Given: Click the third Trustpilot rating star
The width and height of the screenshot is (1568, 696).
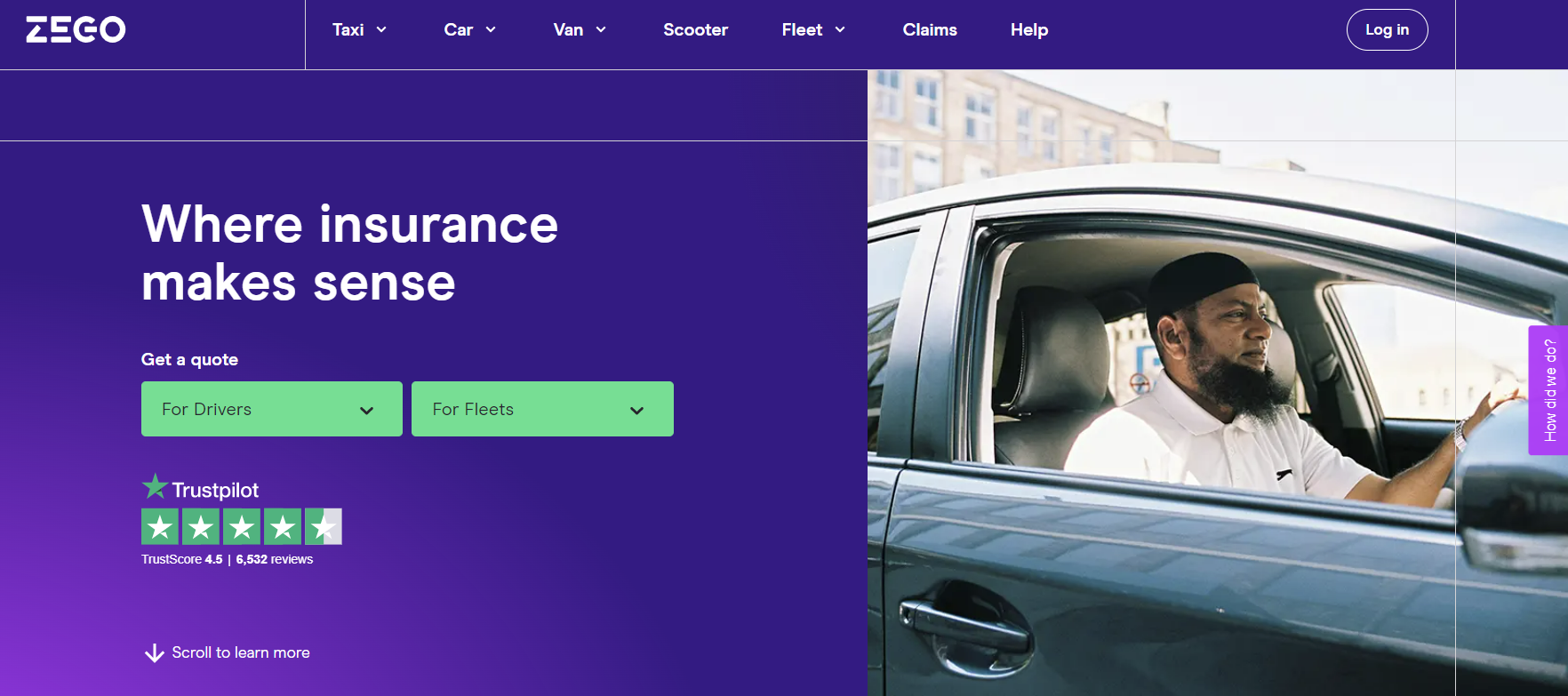Looking at the screenshot, I should click(x=242, y=526).
